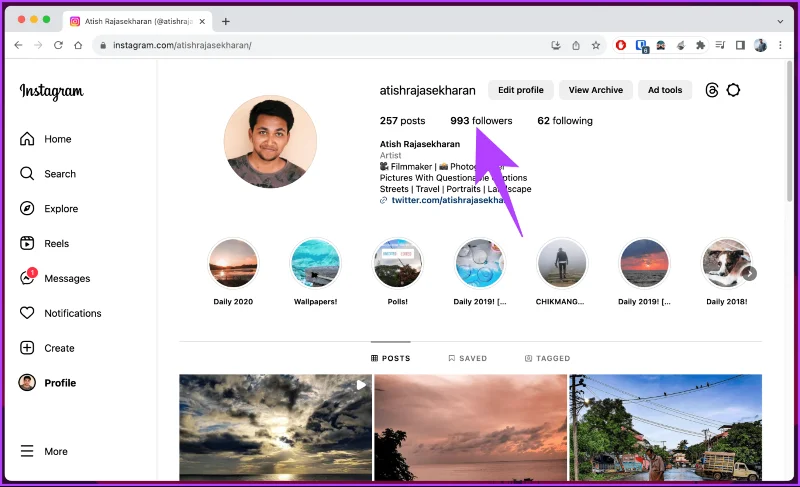Close the Atish Rajasekharan tab
Screen dimensions: 800x487
click(x=203, y=21)
